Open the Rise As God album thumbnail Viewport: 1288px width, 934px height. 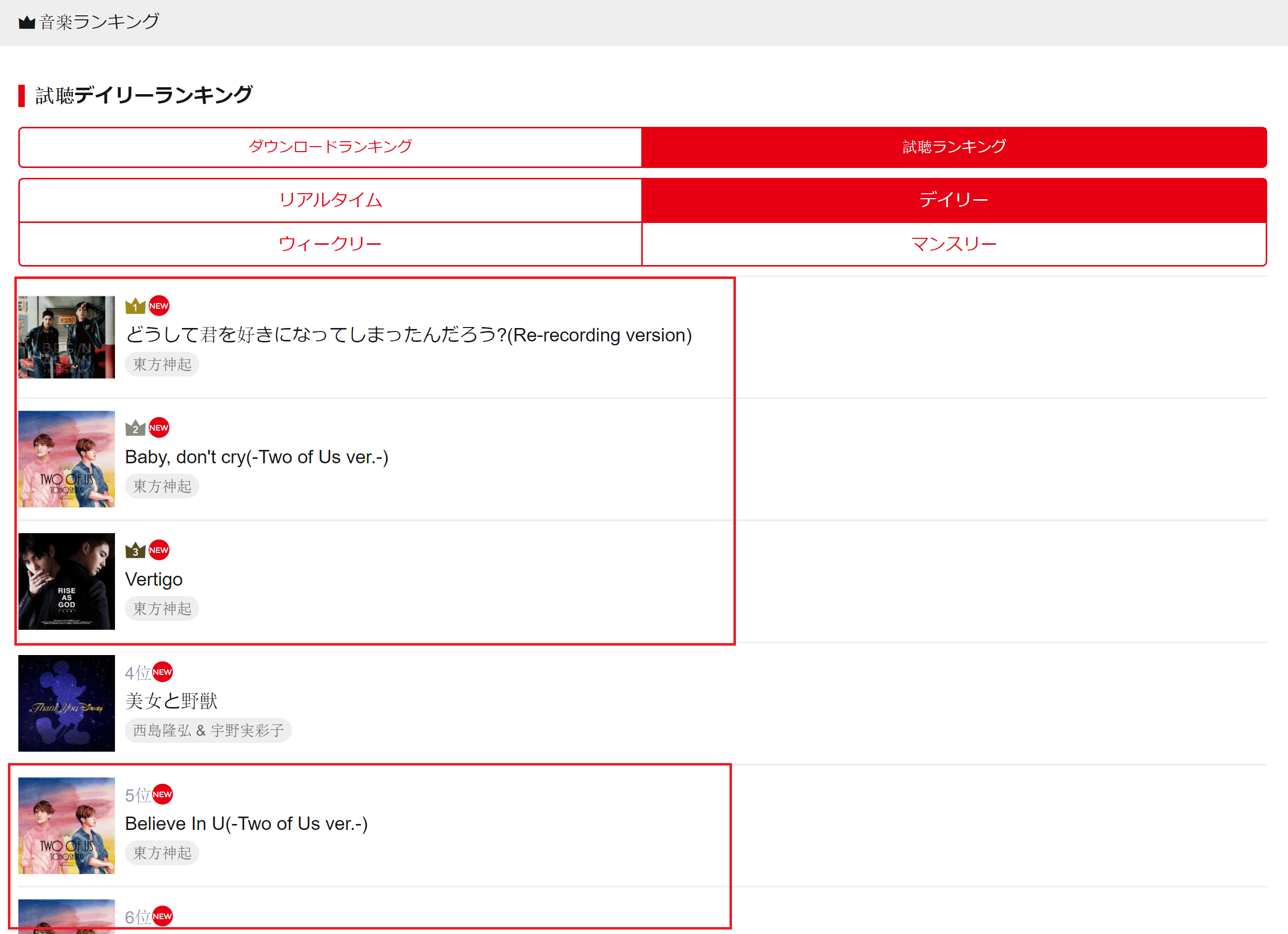[x=66, y=581]
